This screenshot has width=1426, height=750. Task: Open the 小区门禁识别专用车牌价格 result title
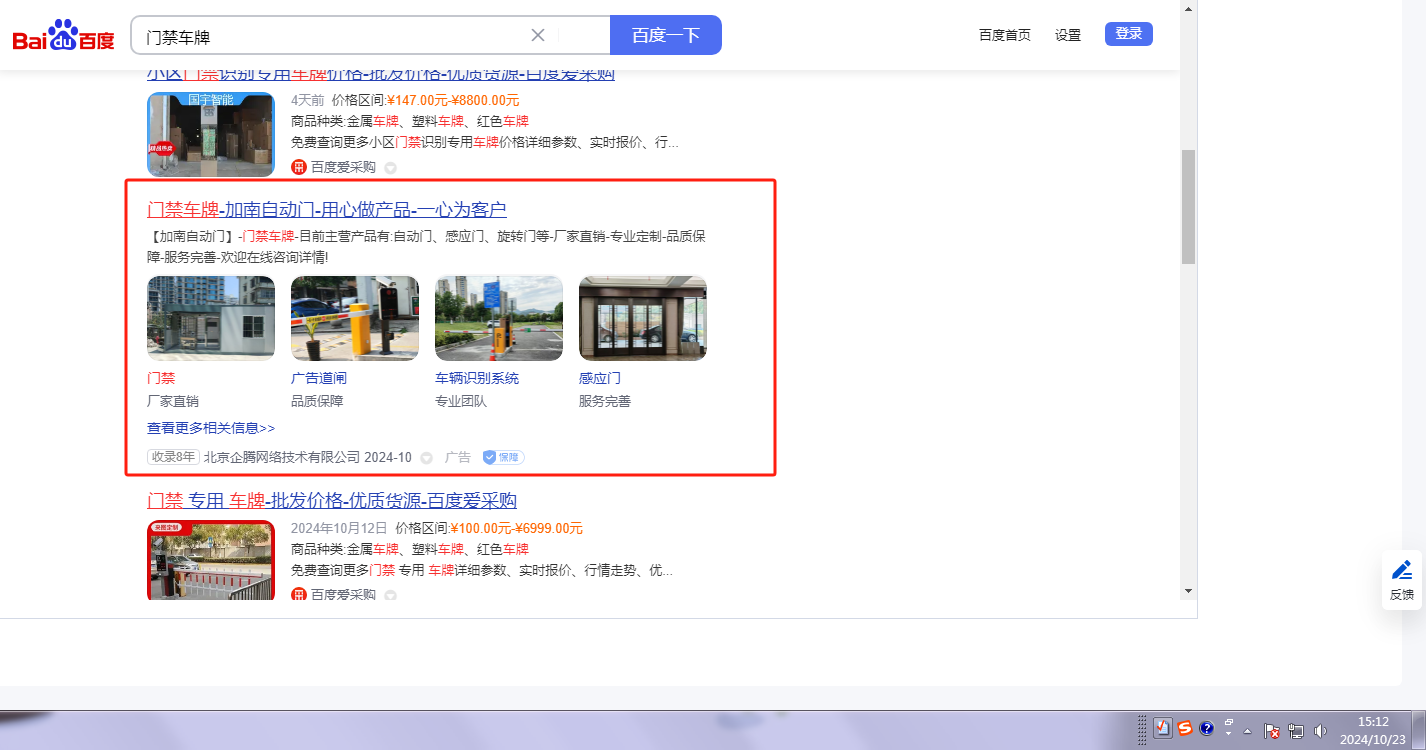point(381,74)
